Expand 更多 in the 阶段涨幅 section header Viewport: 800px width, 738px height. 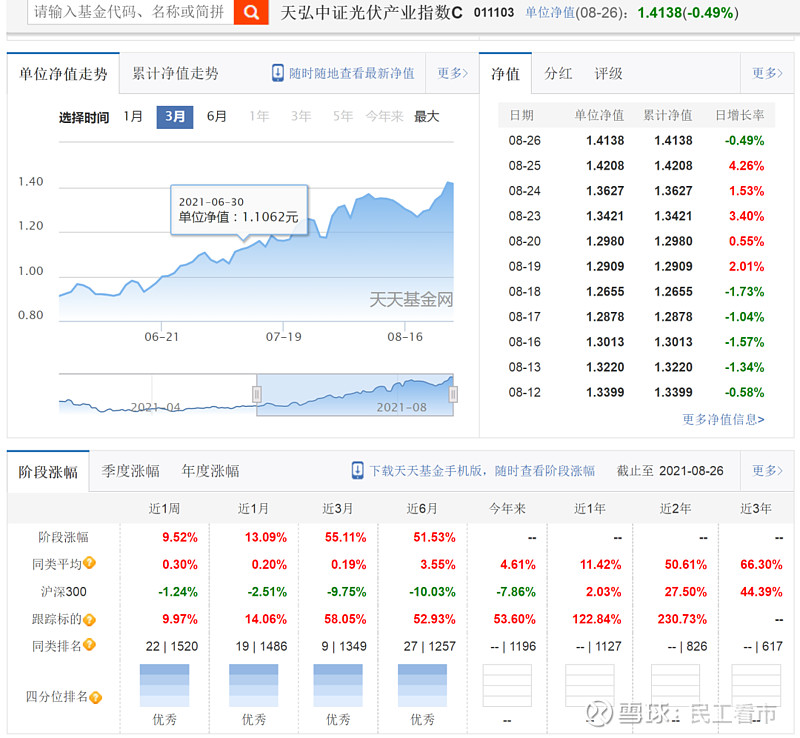tap(767, 470)
